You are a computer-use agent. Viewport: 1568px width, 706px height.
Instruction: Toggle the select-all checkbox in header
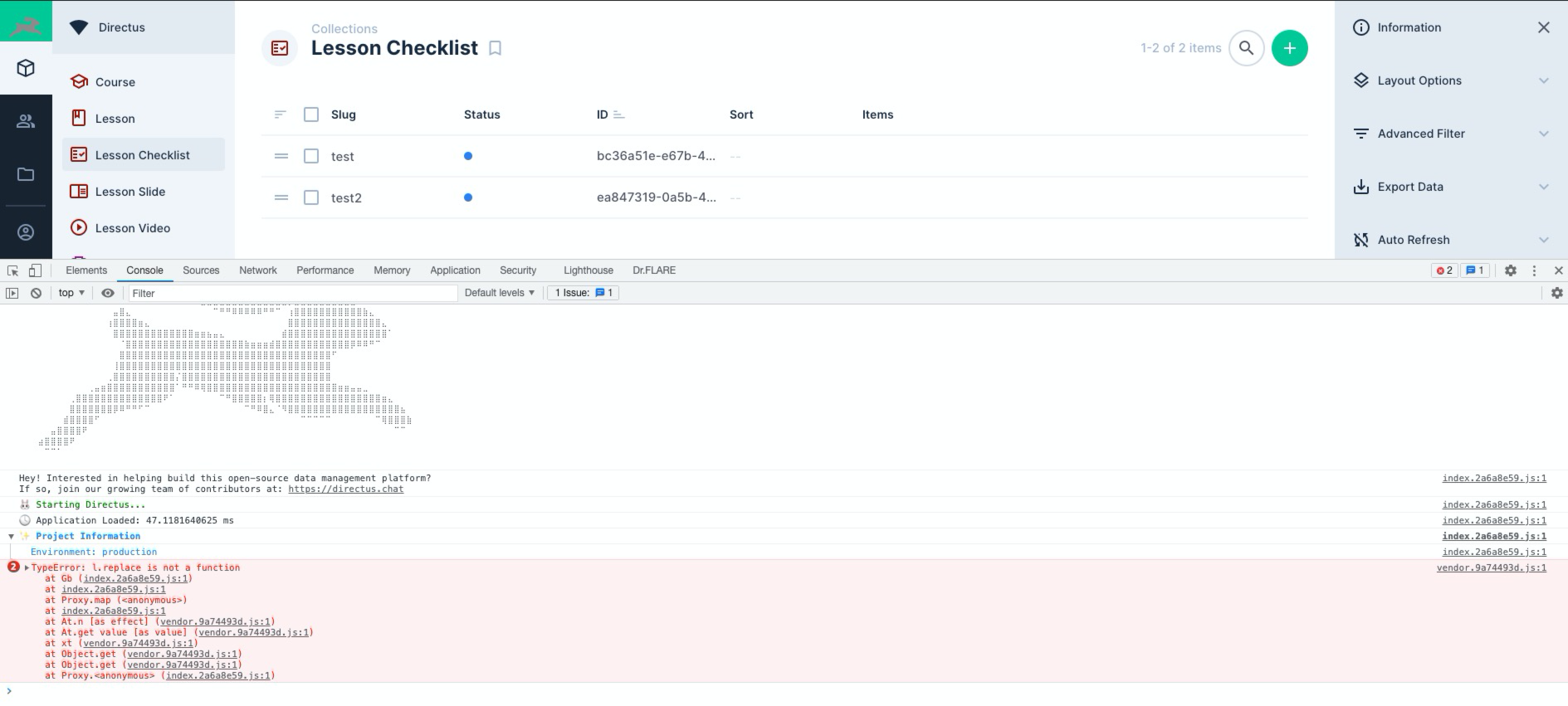[x=311, y=114]
